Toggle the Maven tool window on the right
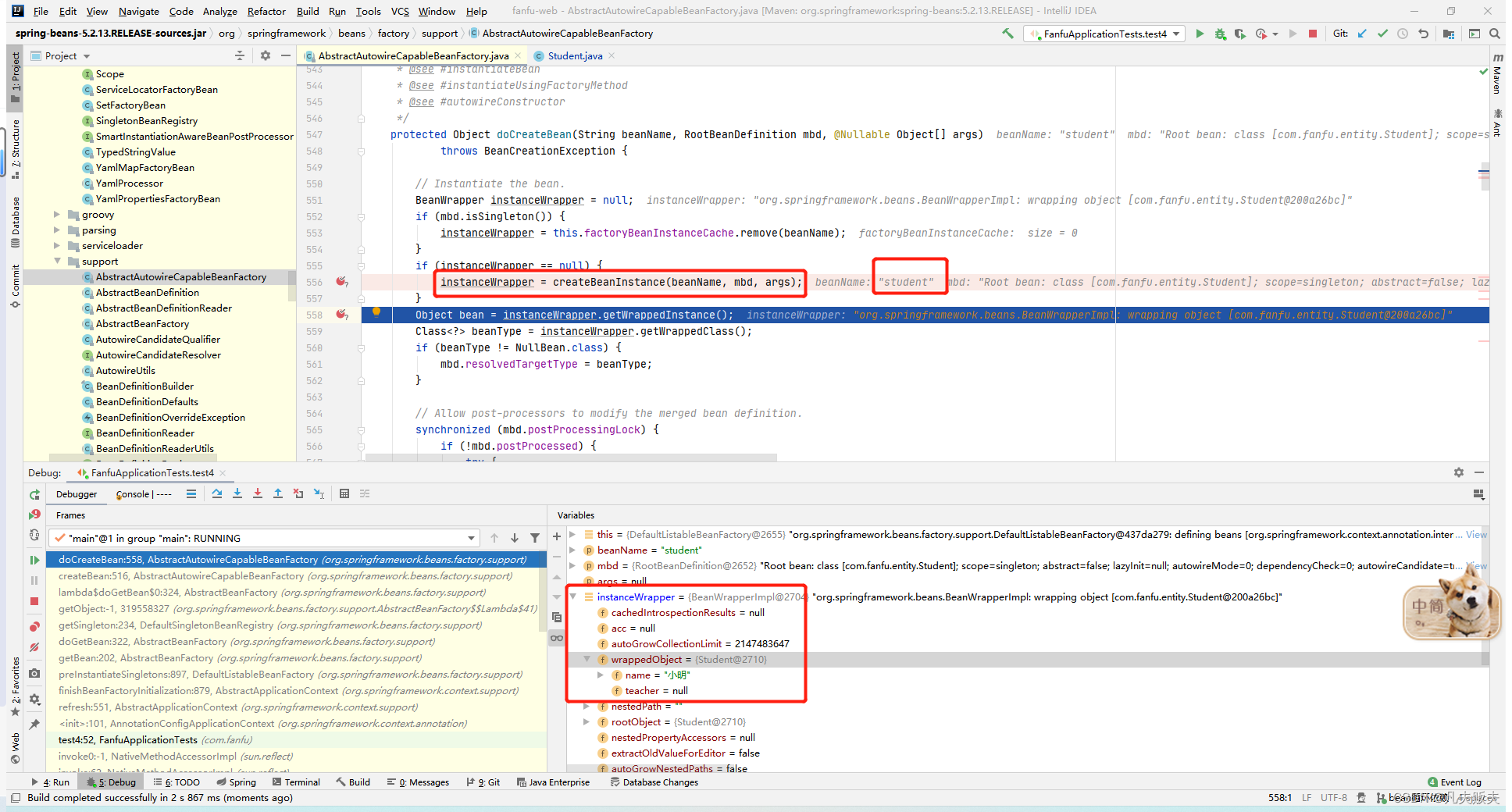1512x812 pixels. tap(1497, 74)
